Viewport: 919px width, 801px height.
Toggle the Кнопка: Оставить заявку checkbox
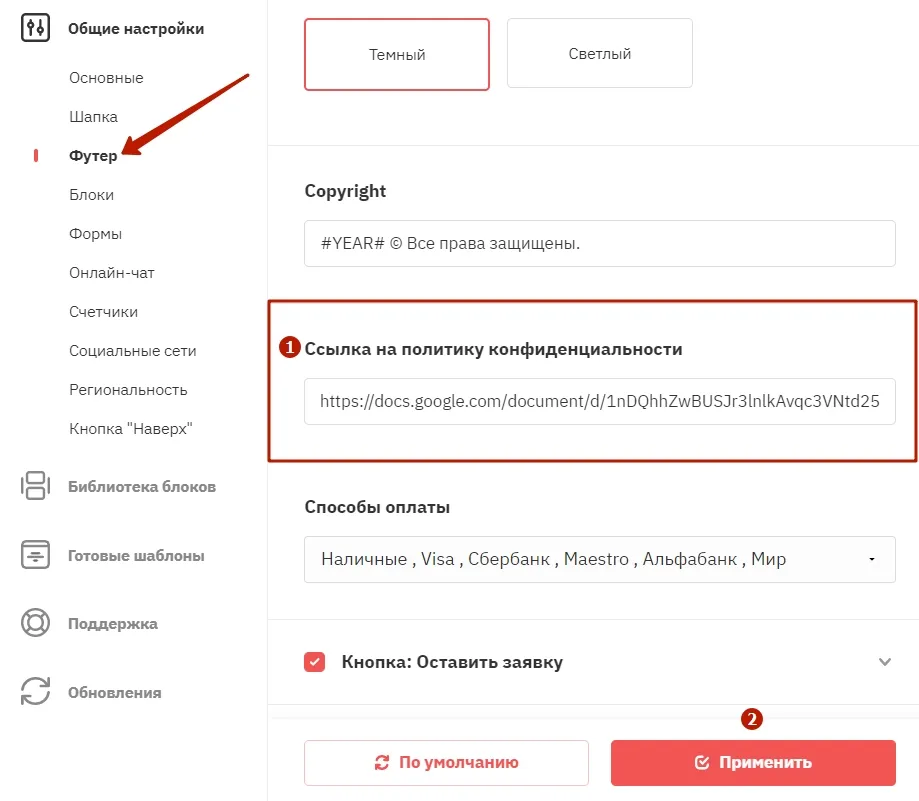pyautogui.click(x=314, y=662)
